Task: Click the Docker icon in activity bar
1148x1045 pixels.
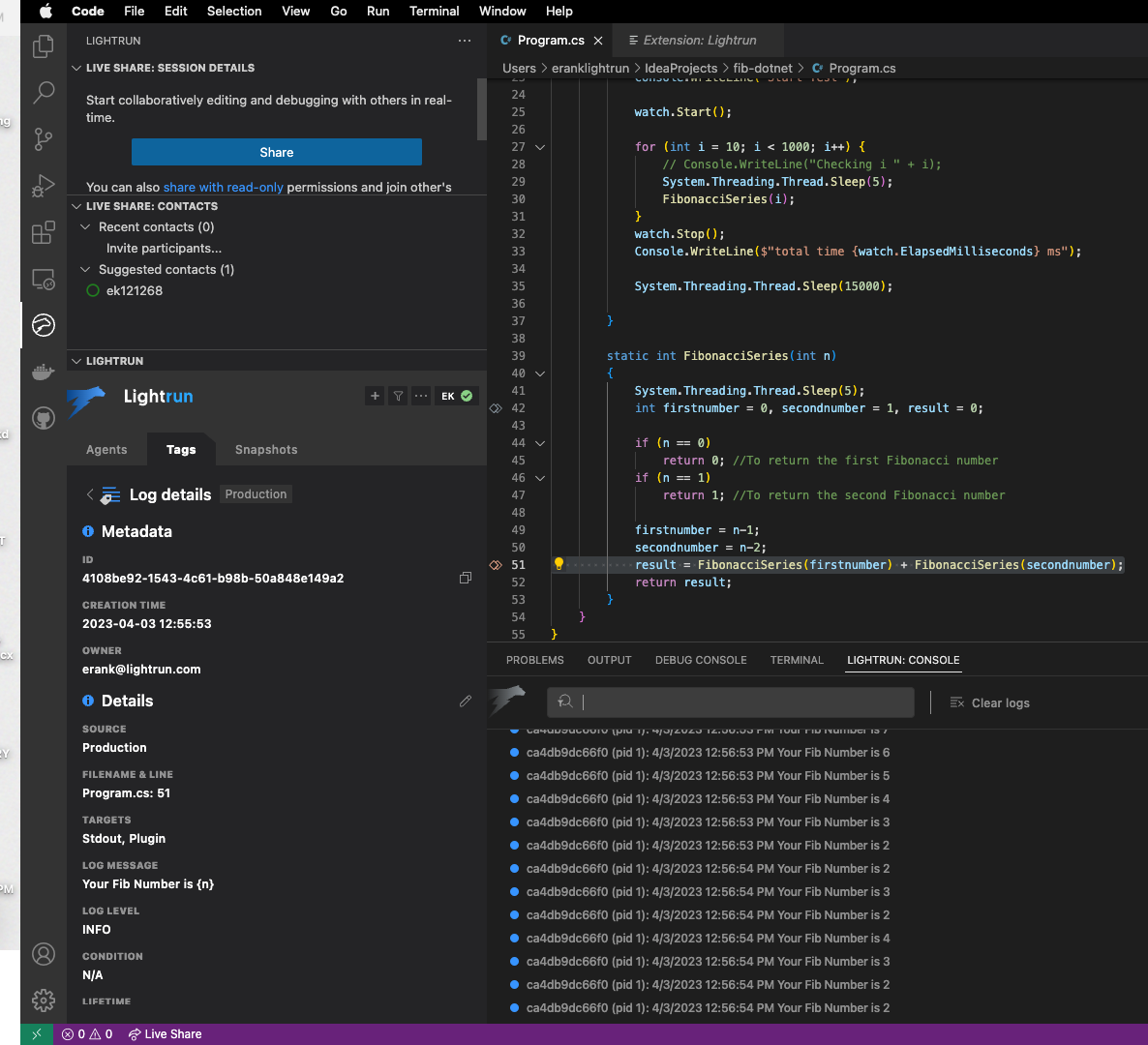Action: click(x=44, y=372)
